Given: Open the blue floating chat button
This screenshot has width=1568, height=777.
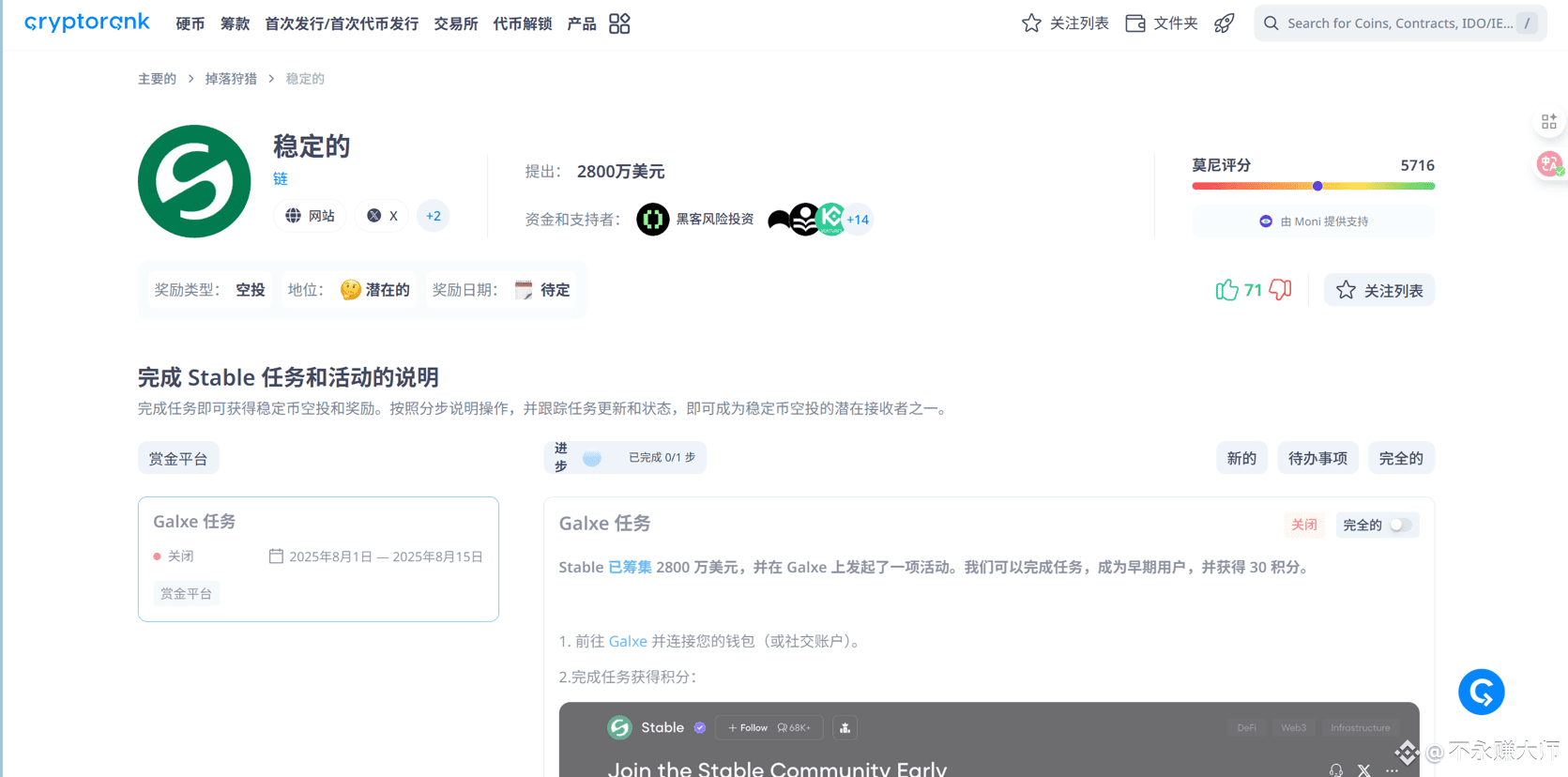Looking at the screenshot, I should 1482,692.
